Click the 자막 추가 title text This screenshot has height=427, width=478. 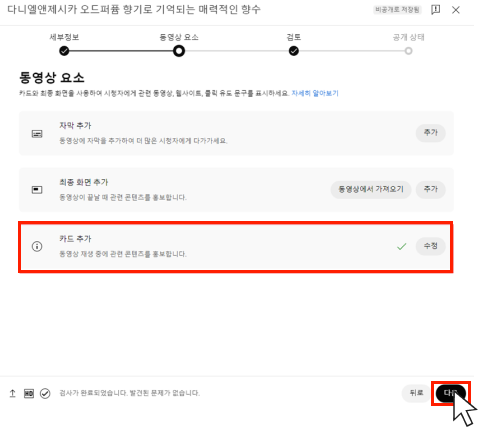point(75,126)
